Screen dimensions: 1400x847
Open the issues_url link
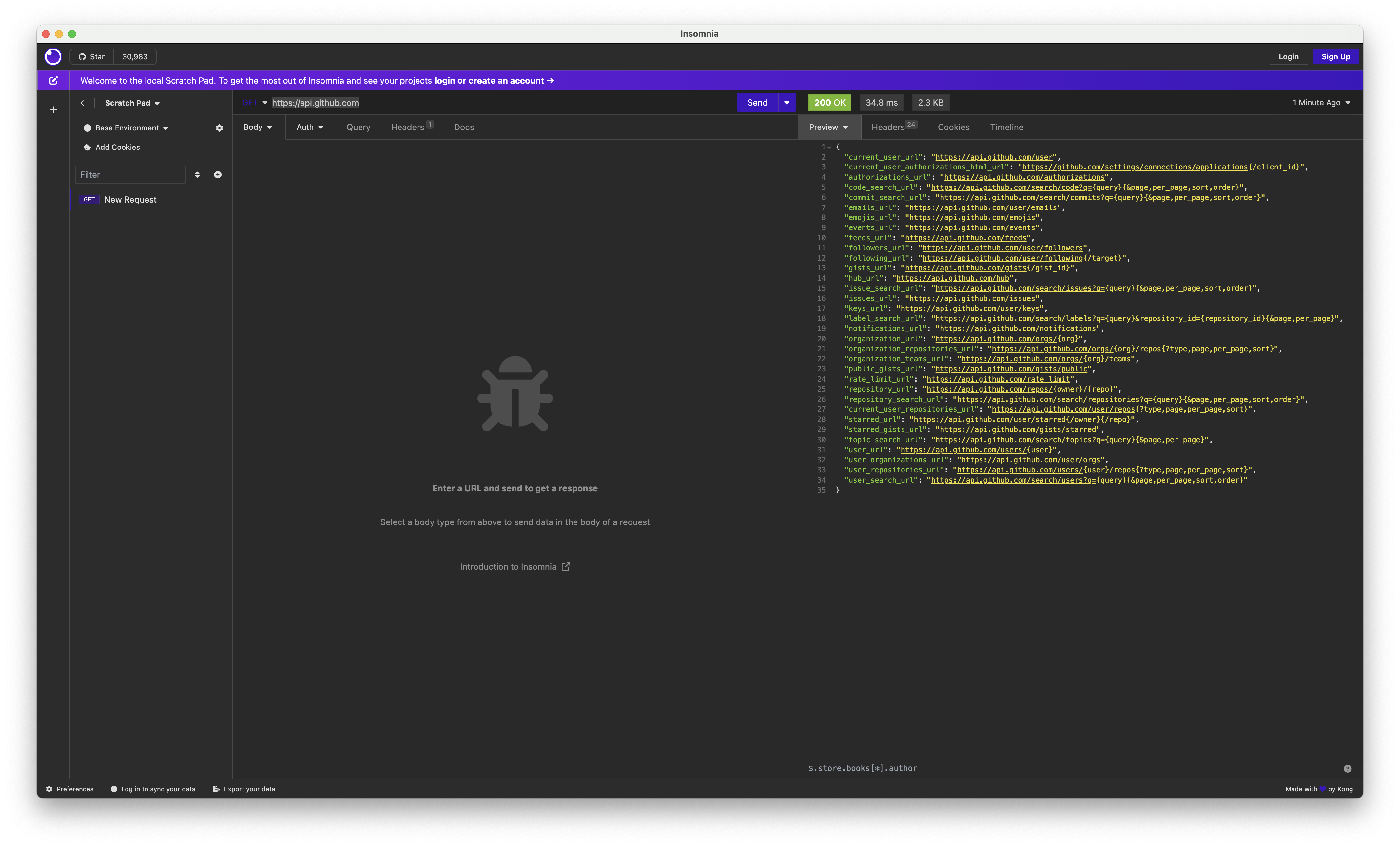pyautogui.click(x=972, y=298)
